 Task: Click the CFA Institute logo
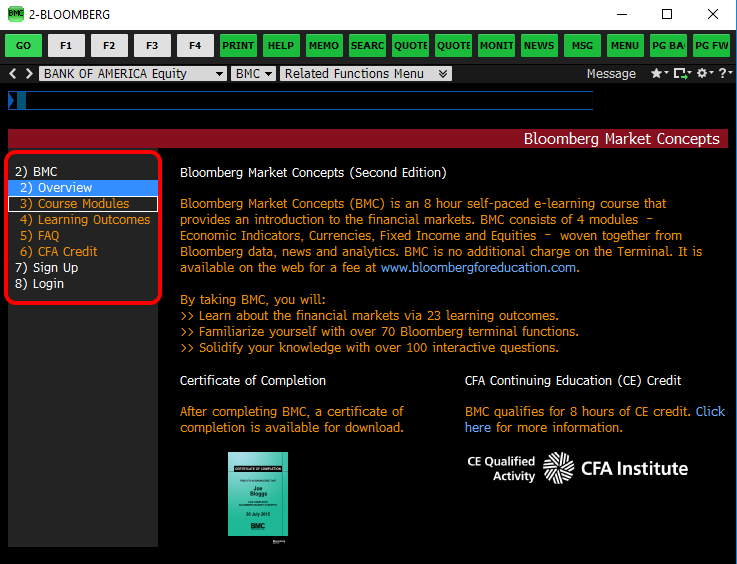(x=615, y=468)
